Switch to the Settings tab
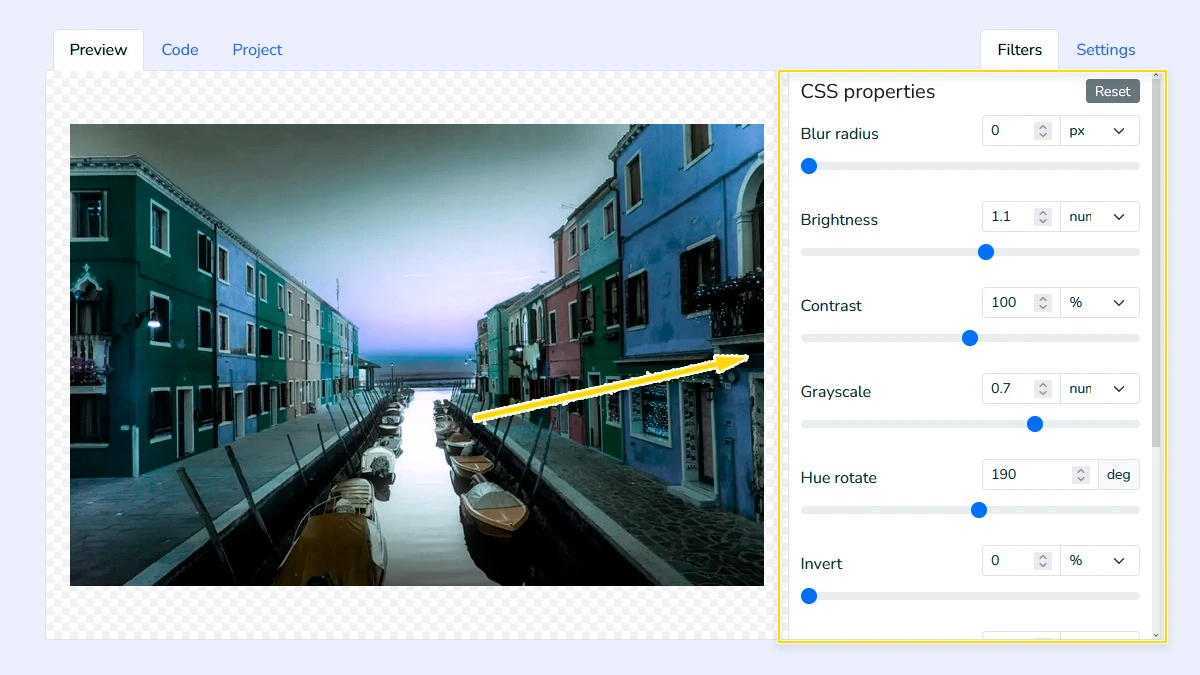Viewport: 1200px width, 675px height. coord(1105,49)
